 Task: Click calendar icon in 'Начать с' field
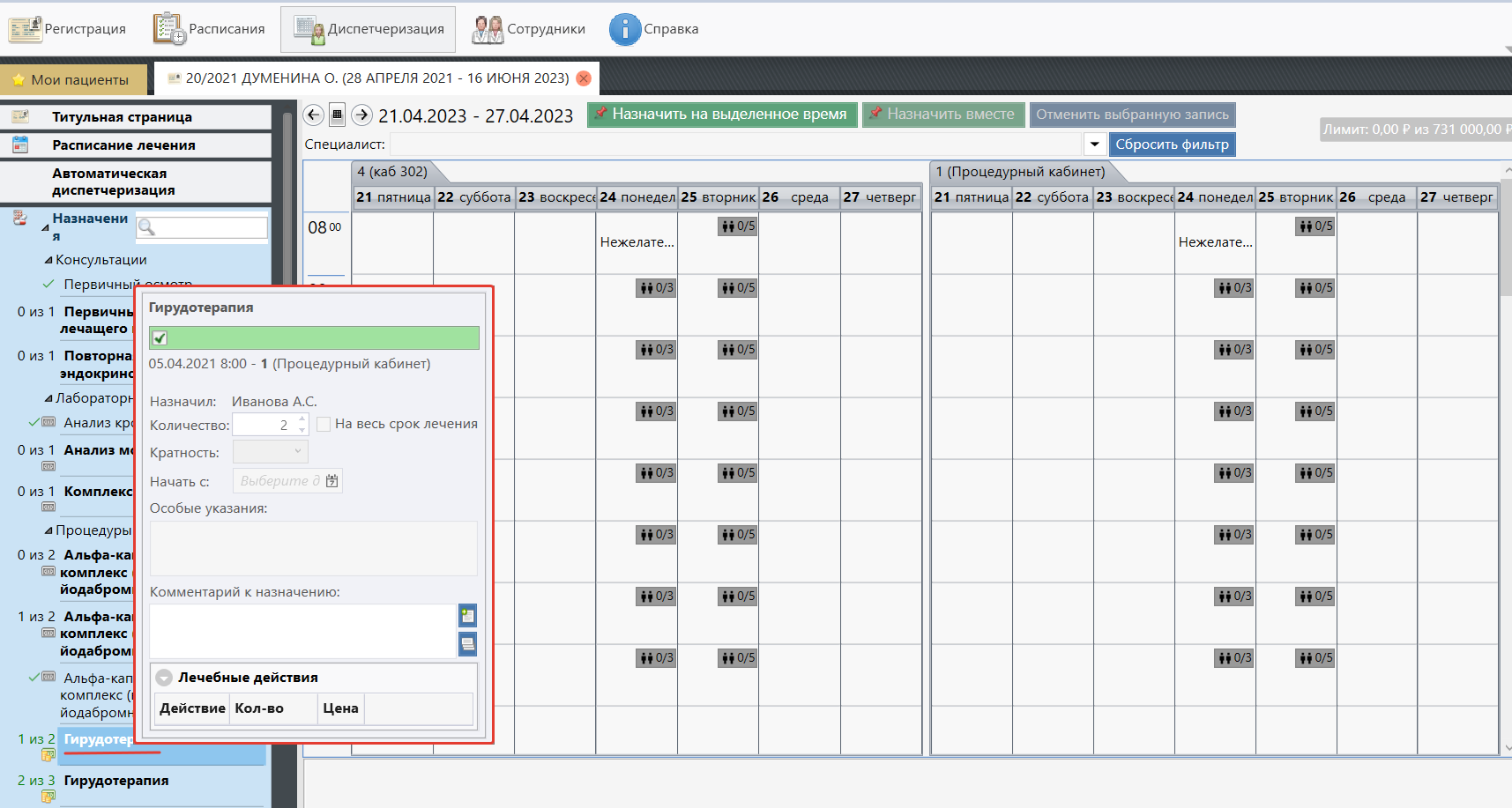(332, 481)
